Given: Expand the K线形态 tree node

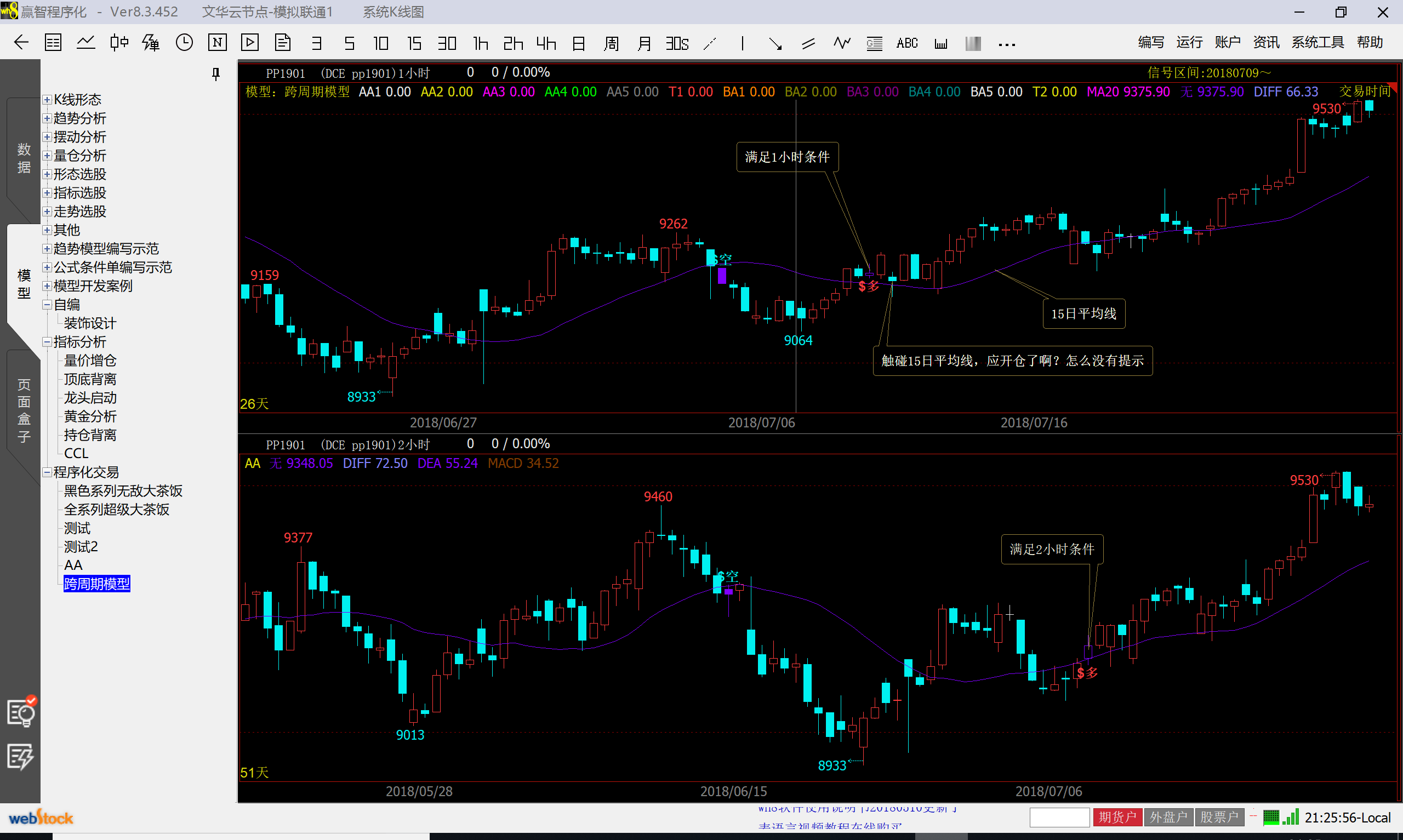Looking at the screenshot, I should (x=48, y=100).
